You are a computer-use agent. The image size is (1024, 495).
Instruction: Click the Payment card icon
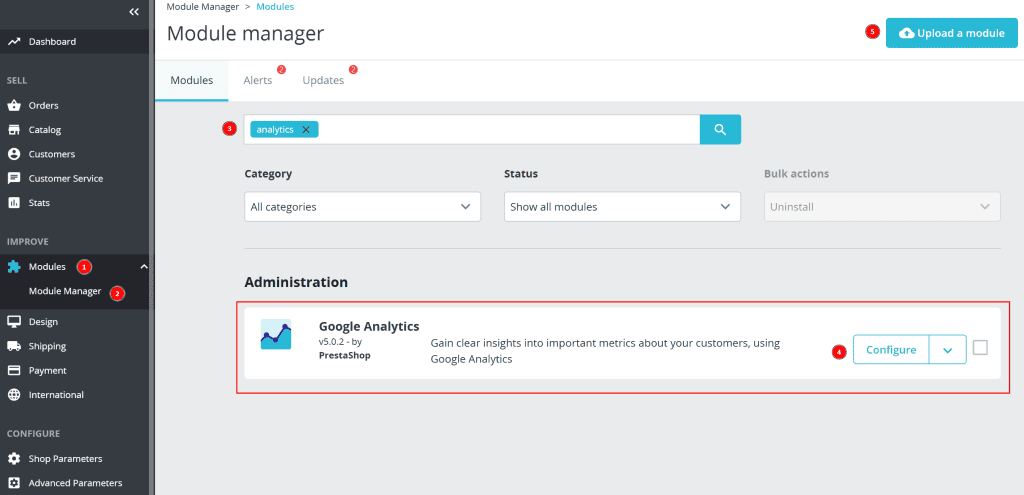[x=14, y=370]
